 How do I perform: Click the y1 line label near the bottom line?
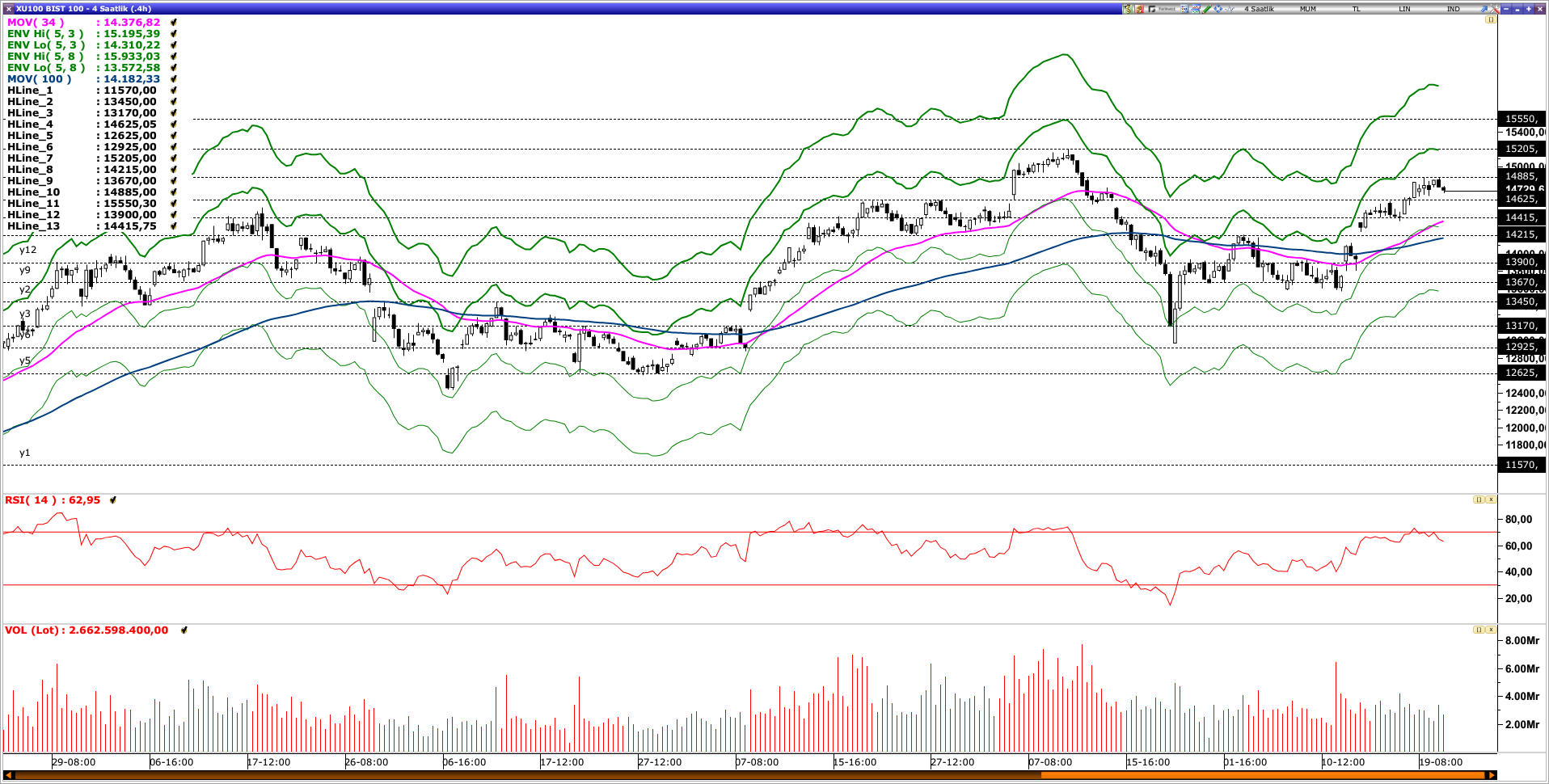(x=25, y=453)
